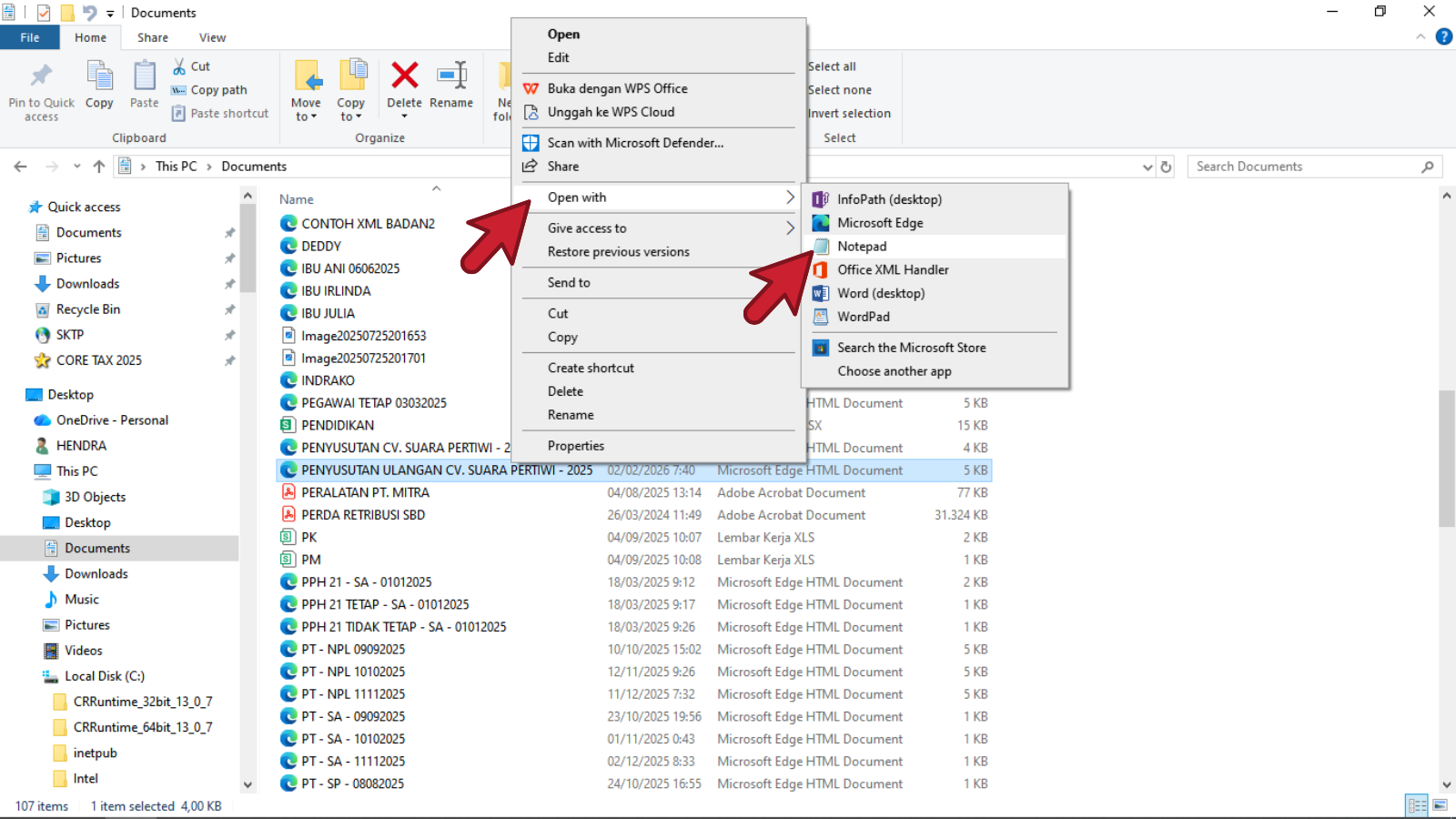Click Copy path in the ribbon

pyautogui.click(x=218, y=90)
